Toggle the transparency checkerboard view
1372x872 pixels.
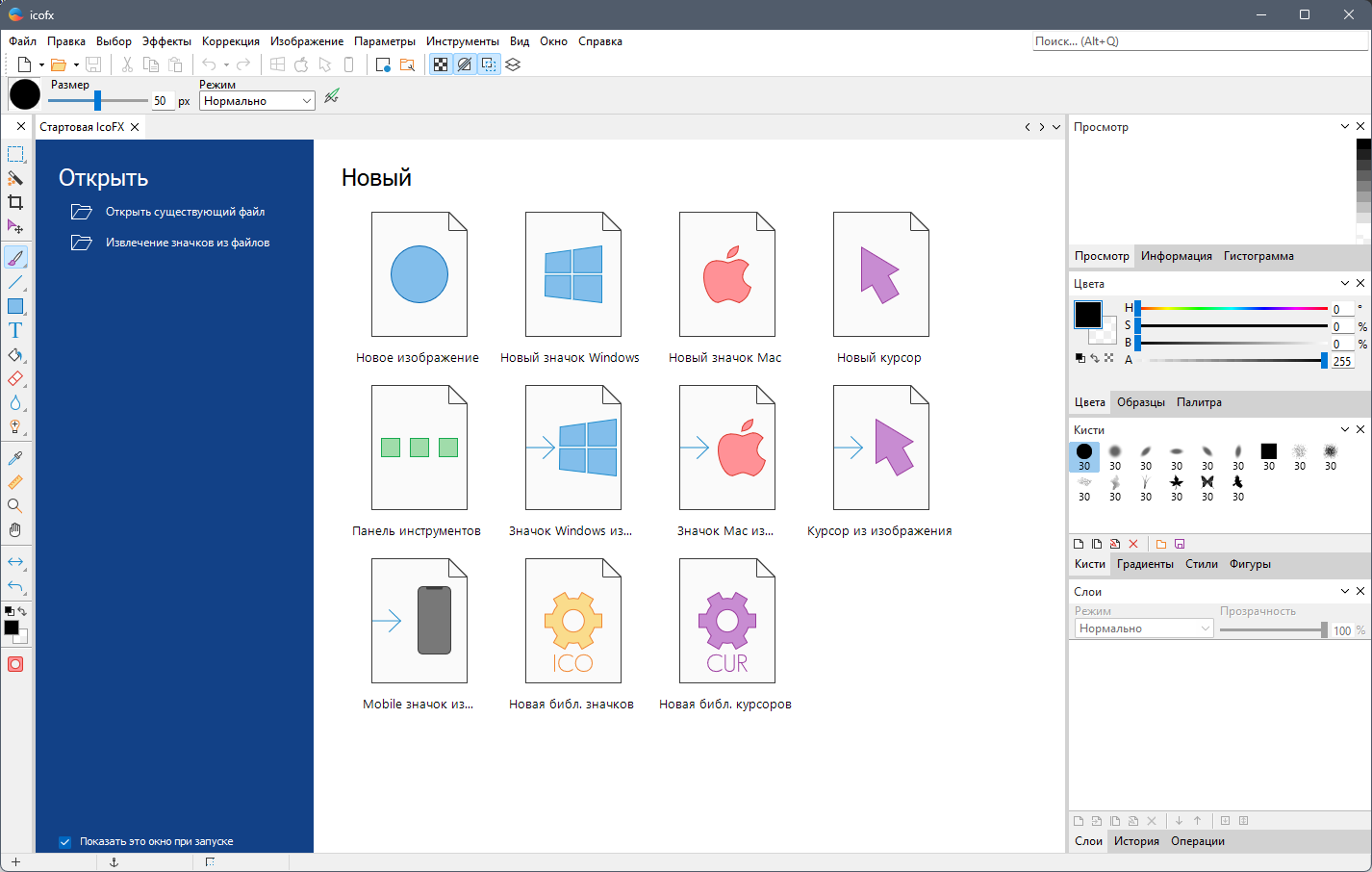tap(440, 64)
